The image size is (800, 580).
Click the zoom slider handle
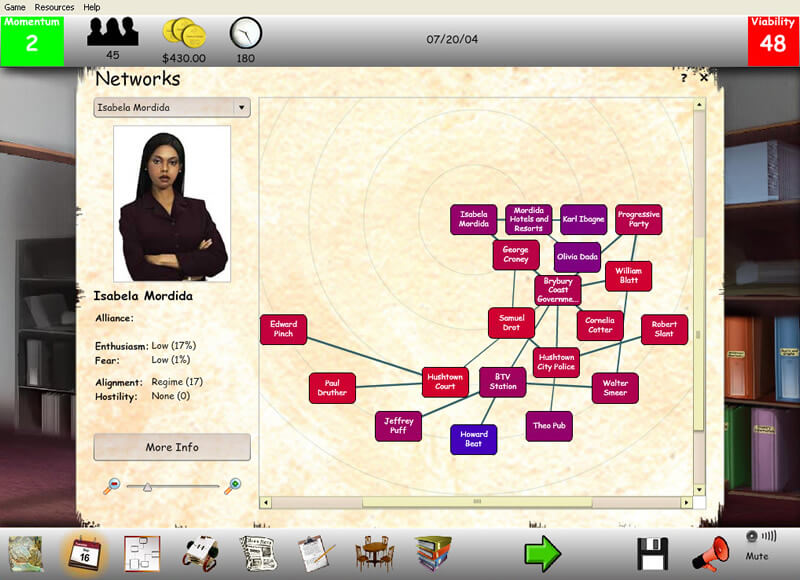click(147, 486)
